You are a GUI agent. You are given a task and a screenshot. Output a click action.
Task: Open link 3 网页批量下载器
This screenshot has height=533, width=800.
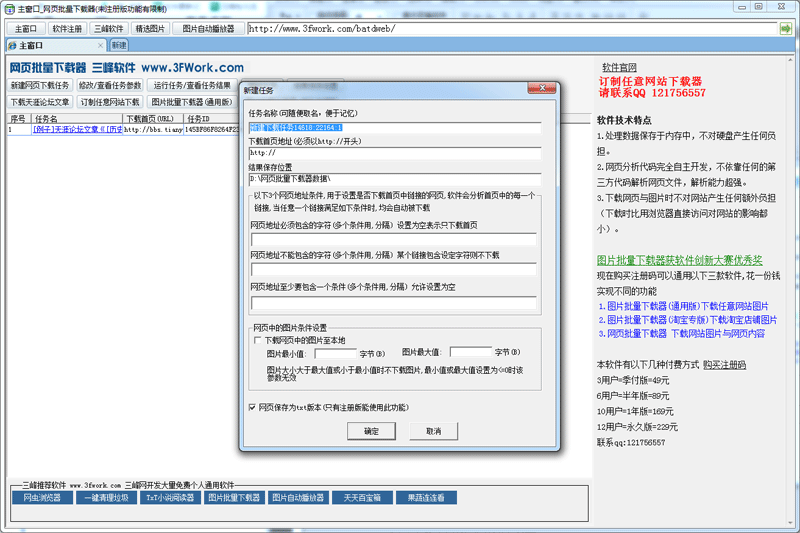pyautogui.click(x=682, y=334)
